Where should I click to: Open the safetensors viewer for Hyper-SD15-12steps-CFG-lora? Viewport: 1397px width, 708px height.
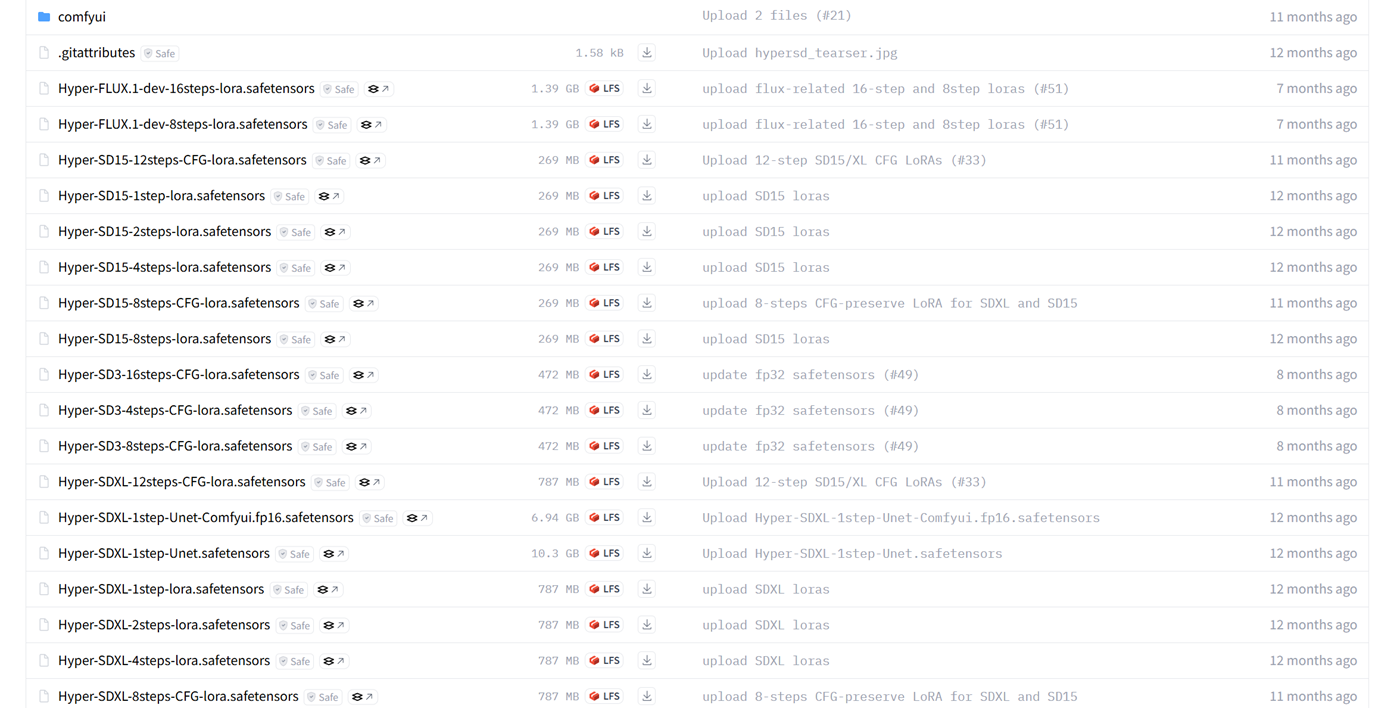pos(369,160)
